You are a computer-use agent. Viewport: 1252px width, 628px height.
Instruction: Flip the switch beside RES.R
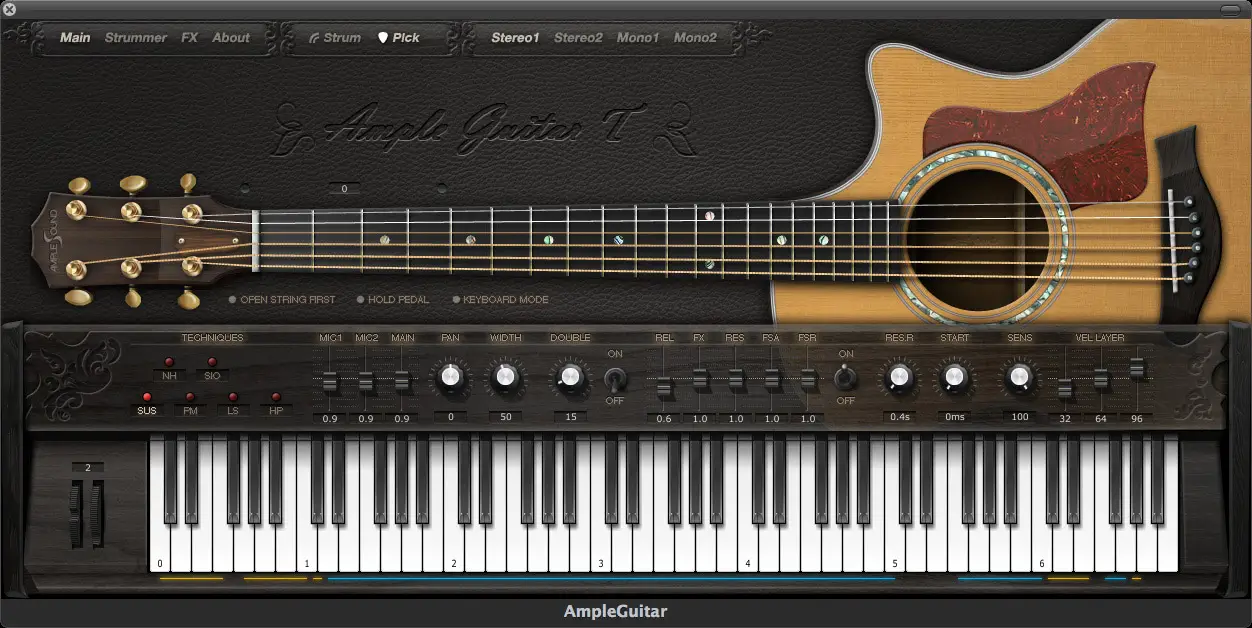coord(846,378)
